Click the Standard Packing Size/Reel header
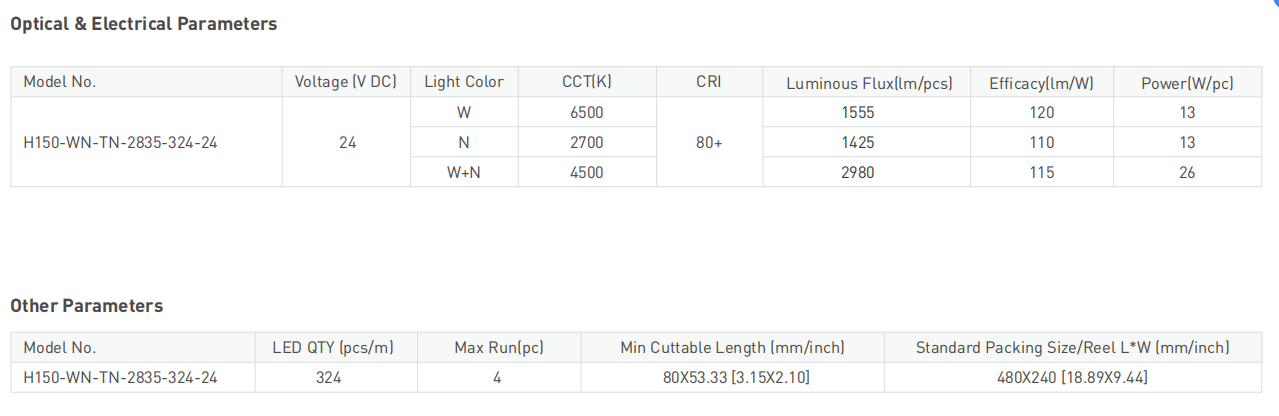Image resolution: width=1279 pixels, height=416 pixels. pyautogui.click(x=1073, y=348)
